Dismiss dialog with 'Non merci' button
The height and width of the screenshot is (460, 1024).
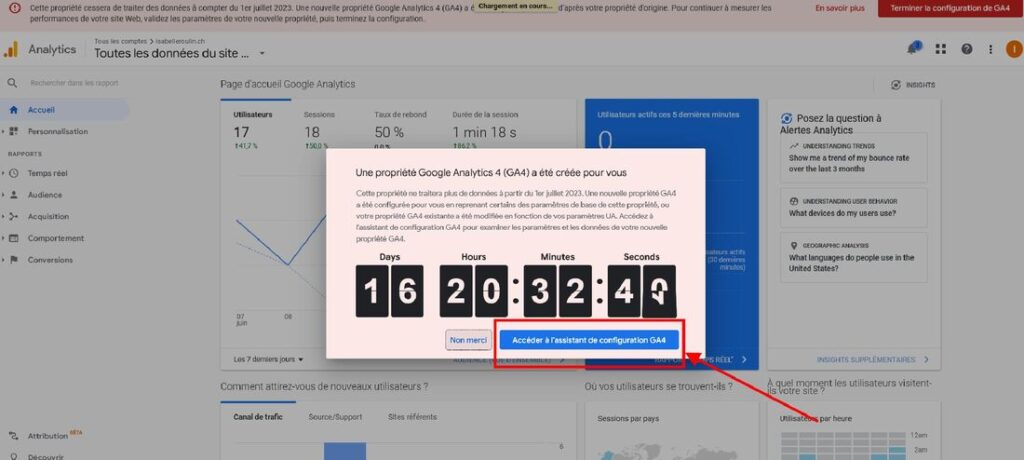[468, 340]
